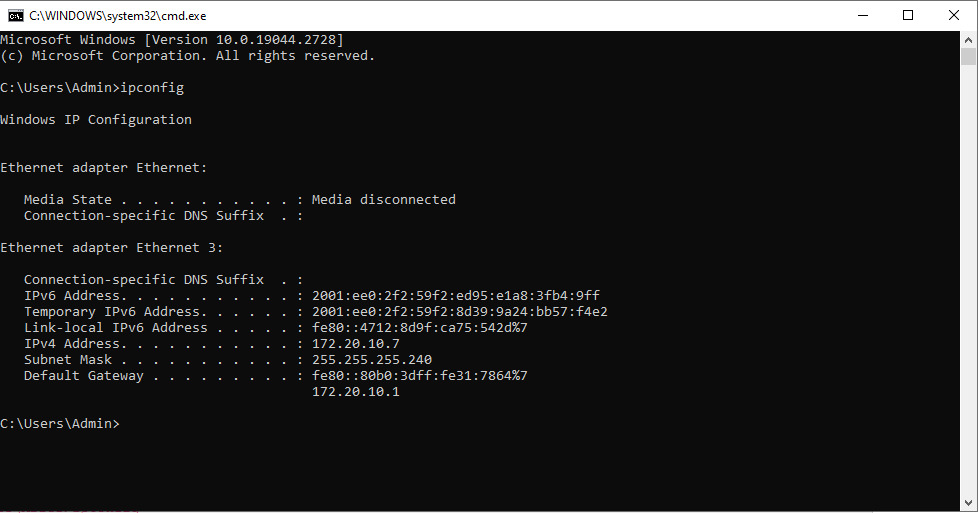Click the Microsoft Windows version line
979x513 pixels.
pos(172,40)
